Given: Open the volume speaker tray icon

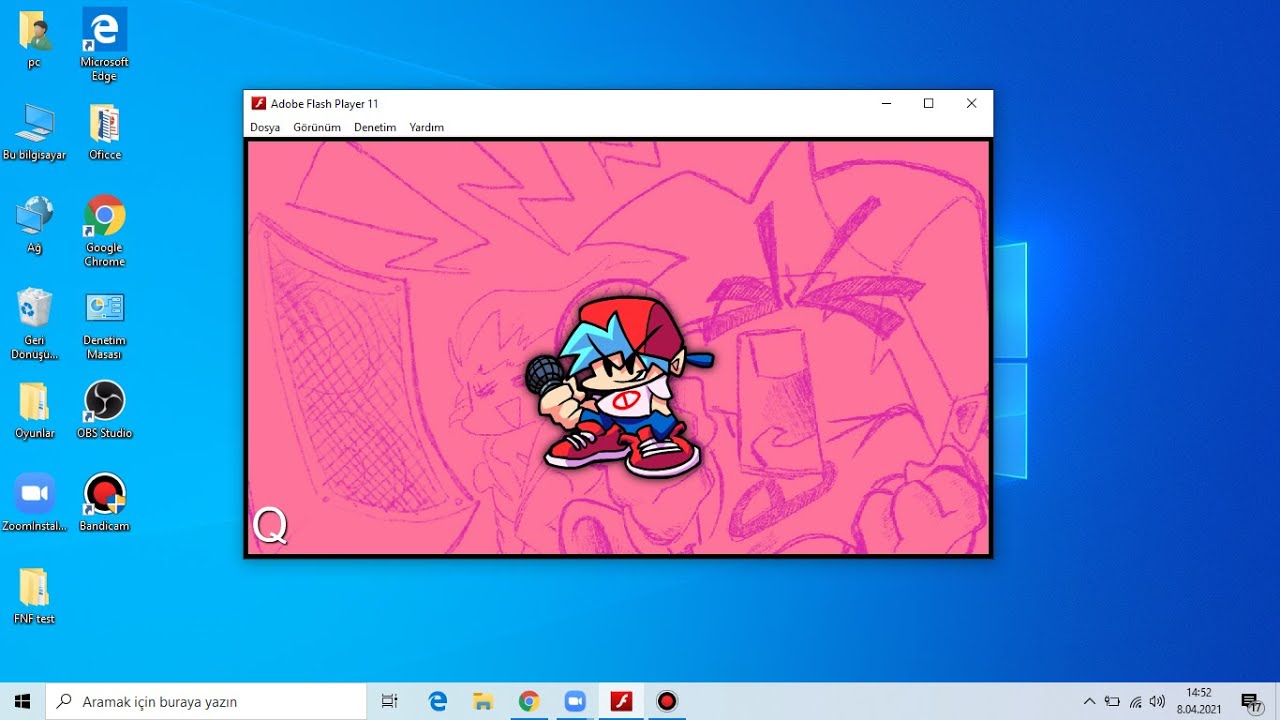Looking at the screenshot, I should 1158,701.
